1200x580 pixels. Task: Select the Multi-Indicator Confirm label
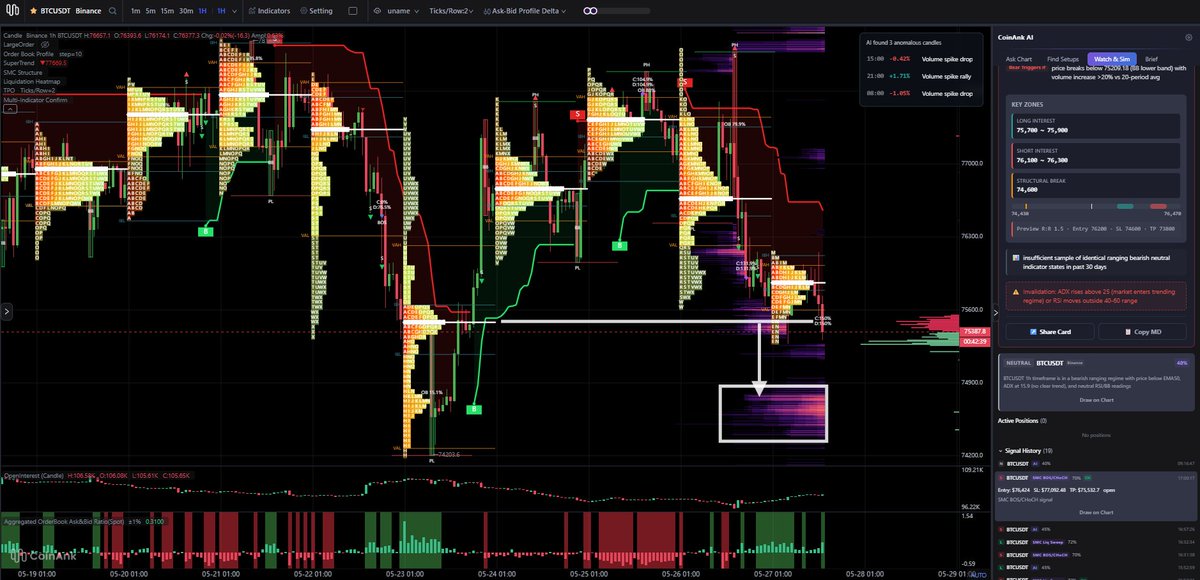click(34, 100)
